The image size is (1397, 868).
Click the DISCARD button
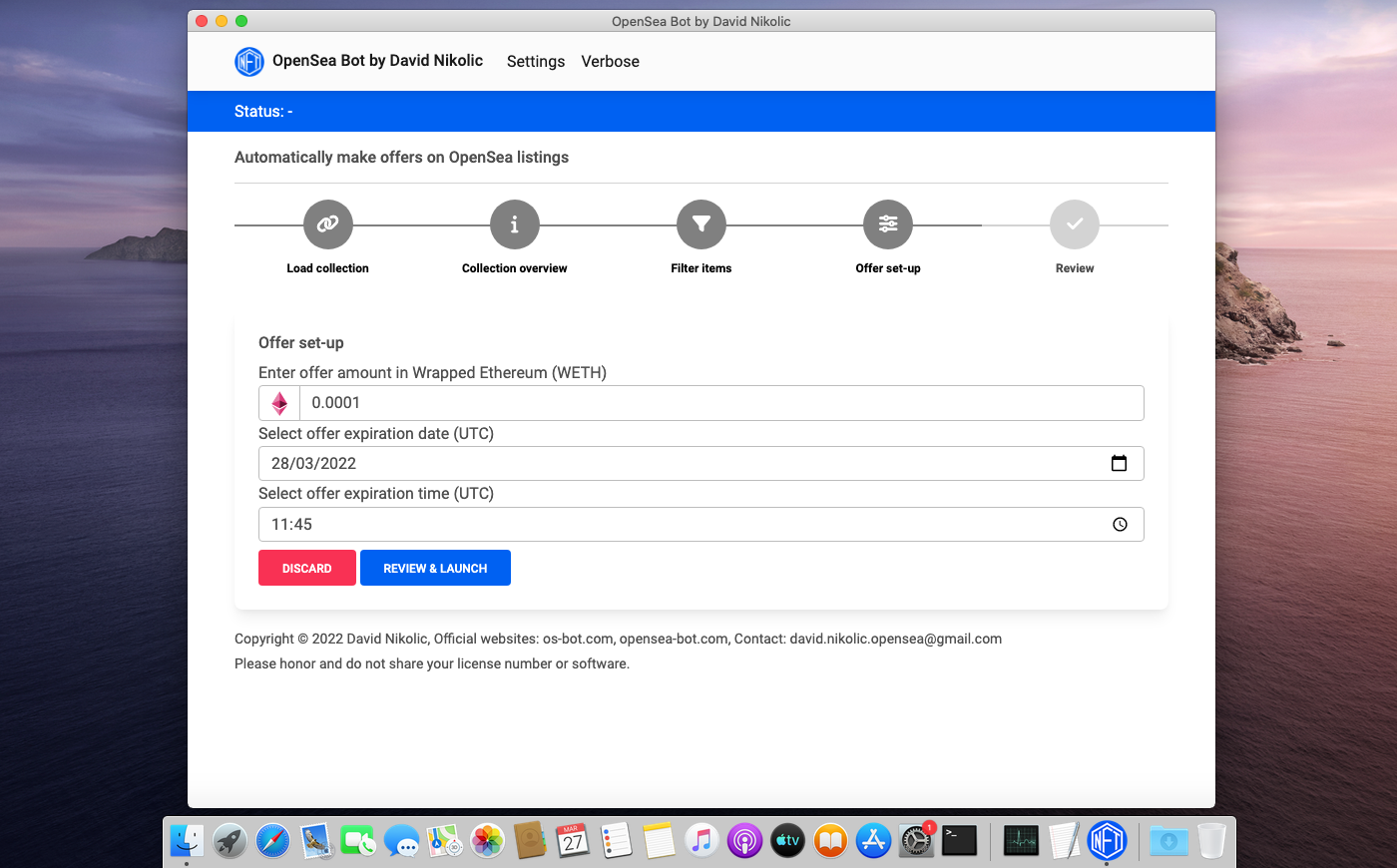[307, 568]
